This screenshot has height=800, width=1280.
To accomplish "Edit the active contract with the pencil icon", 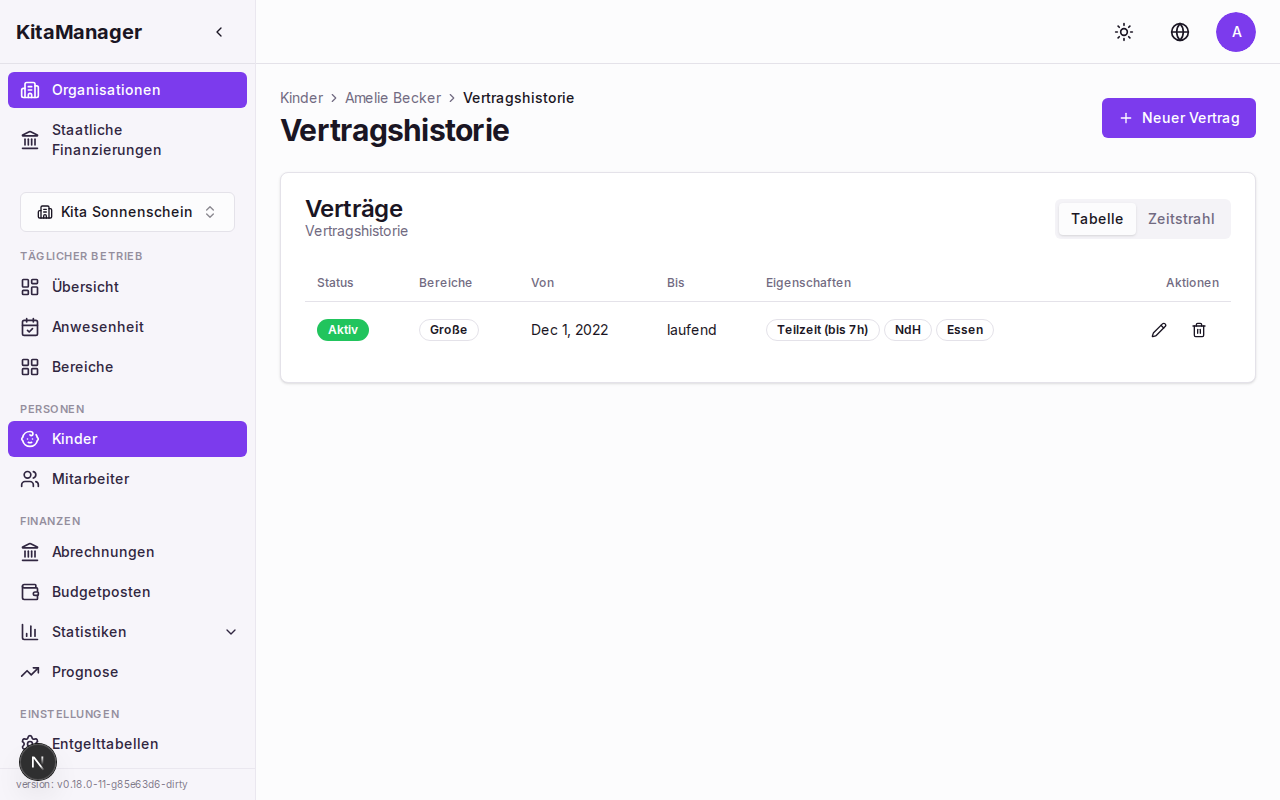I will (1159, 329).
